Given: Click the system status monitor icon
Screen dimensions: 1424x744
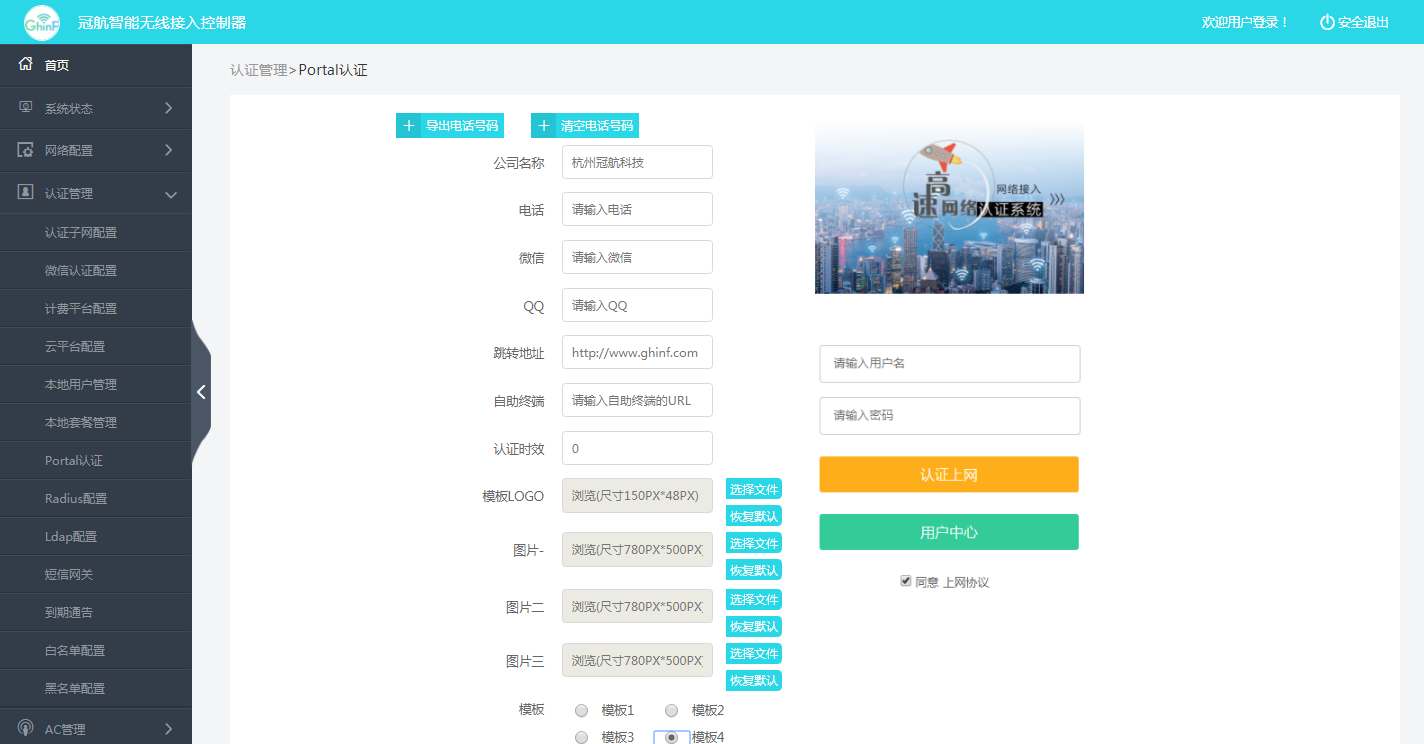Looking at the screenshot, I should (x=26, y=108).
